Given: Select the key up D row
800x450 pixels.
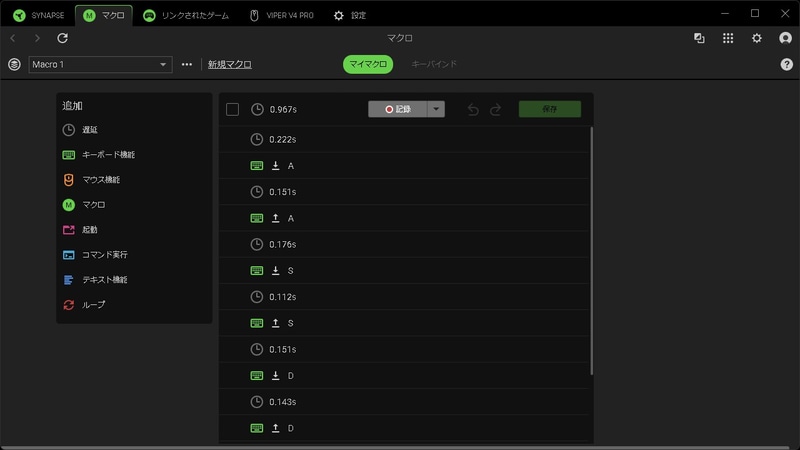Looking at the screenshot, I should [x=404, y=428].
